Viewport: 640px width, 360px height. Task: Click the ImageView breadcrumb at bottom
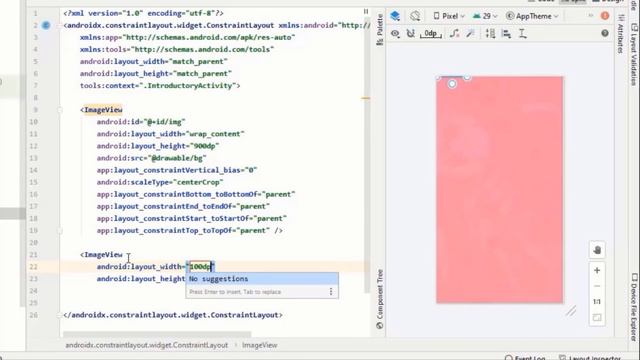point(260,345)
